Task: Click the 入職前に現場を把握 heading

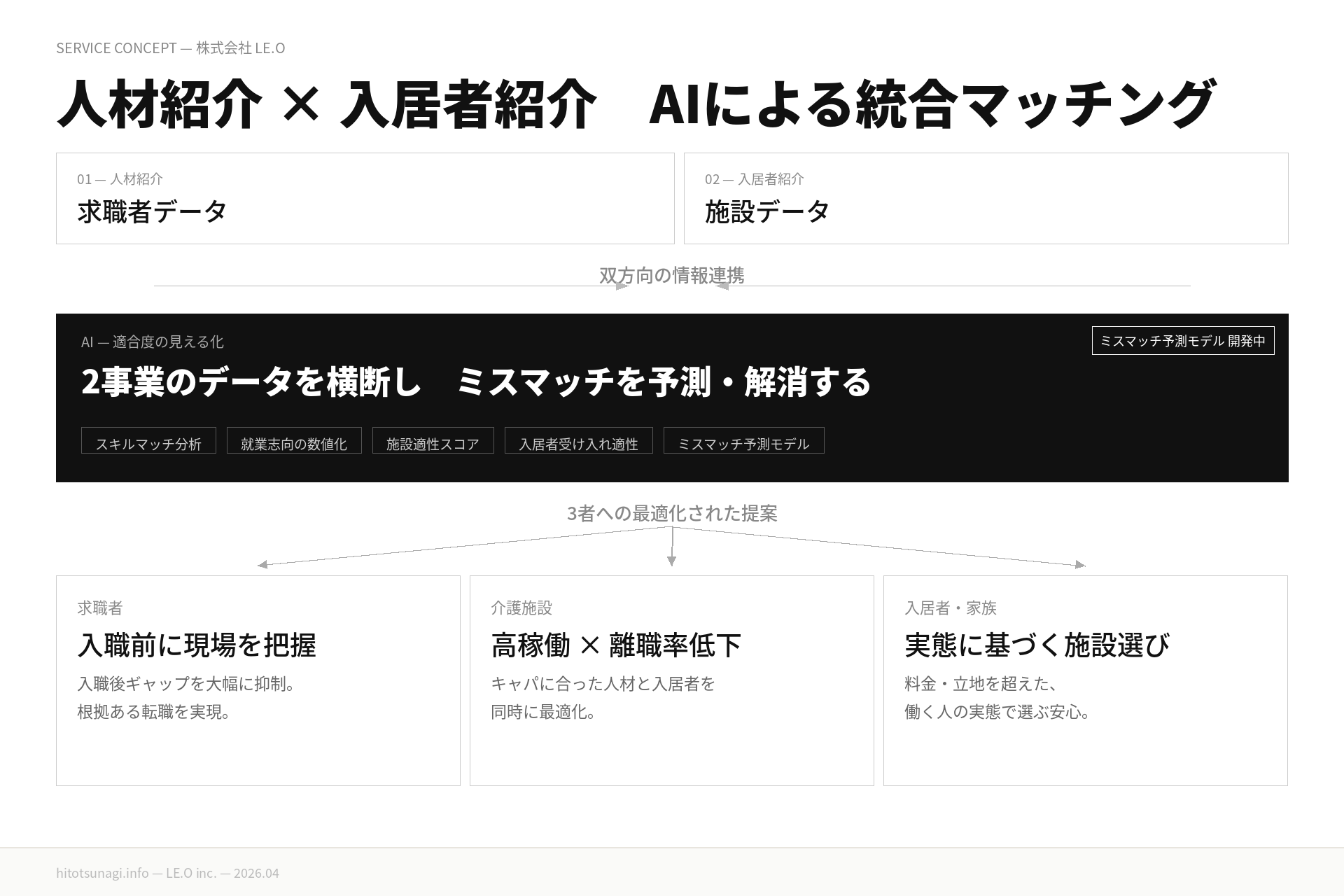Action: (197, 645)
